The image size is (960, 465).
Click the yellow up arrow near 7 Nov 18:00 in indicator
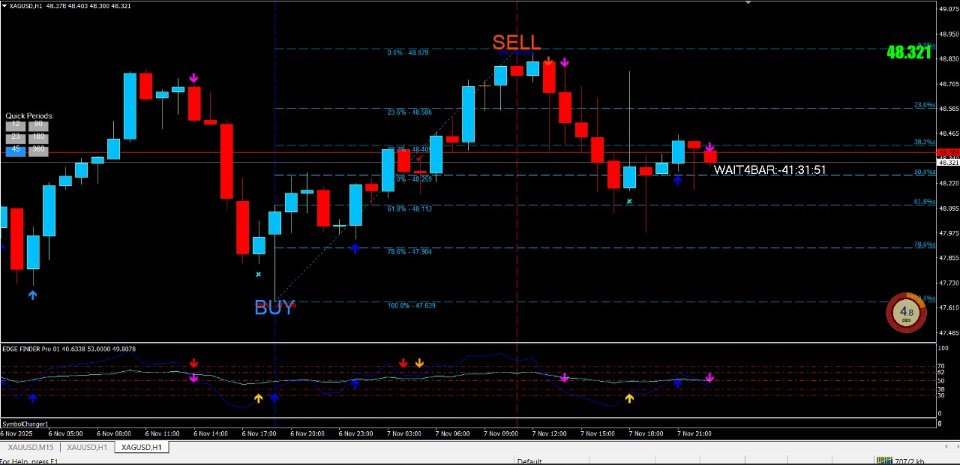(x=629, y=398)
